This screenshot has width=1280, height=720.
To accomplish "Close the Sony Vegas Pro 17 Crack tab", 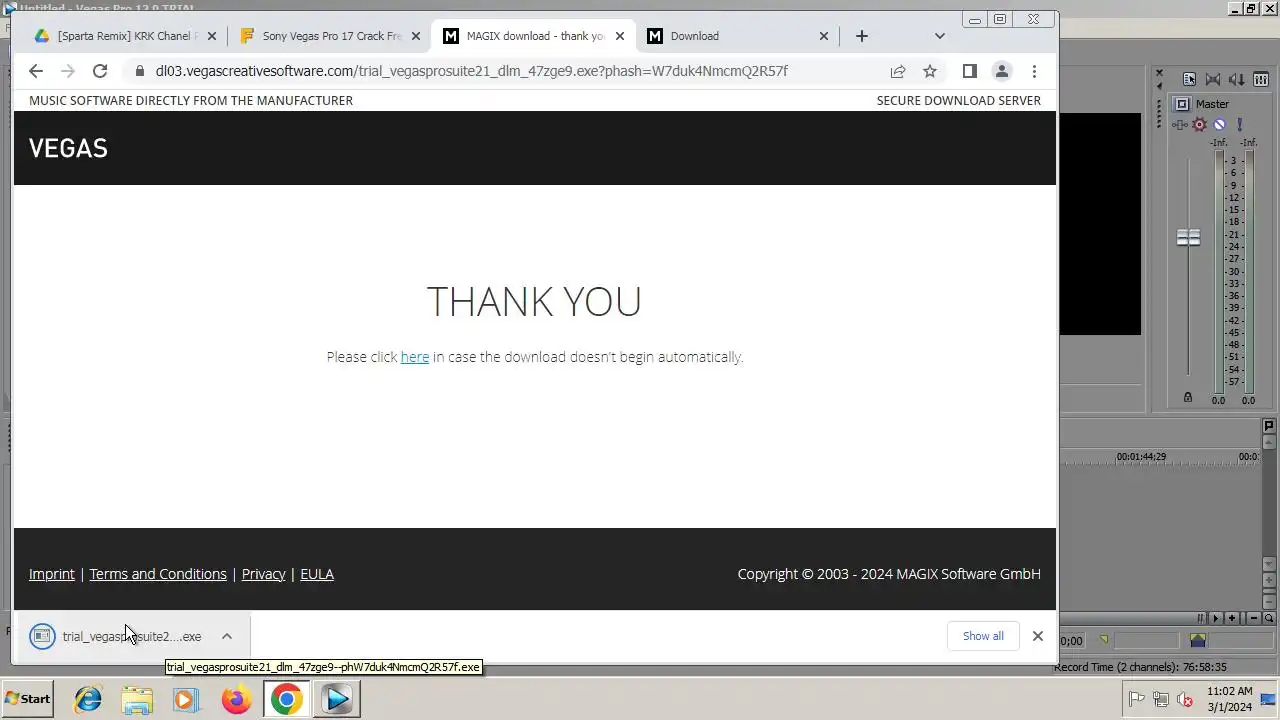I will click(415, 36).
